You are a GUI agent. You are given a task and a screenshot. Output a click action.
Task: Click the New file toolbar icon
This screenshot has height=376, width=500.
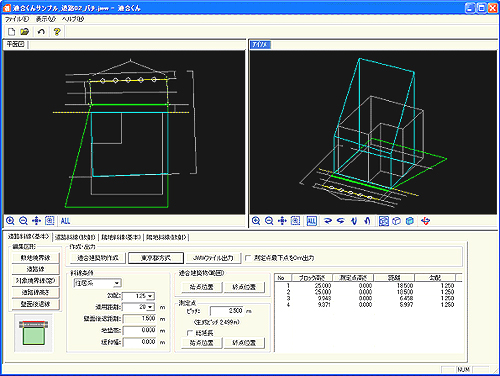(x=11, y=32)
